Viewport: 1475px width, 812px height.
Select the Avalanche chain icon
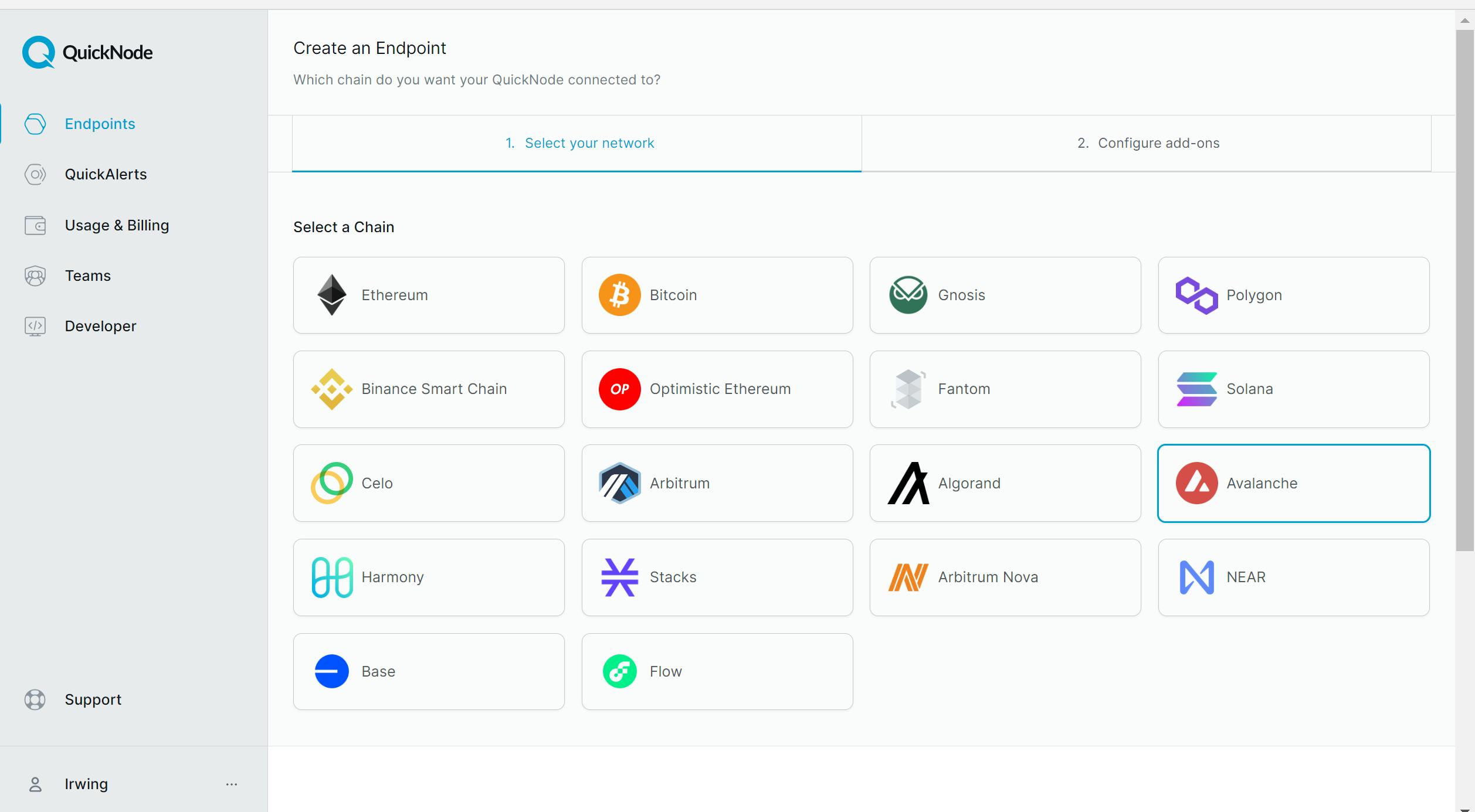[1196, 483]
